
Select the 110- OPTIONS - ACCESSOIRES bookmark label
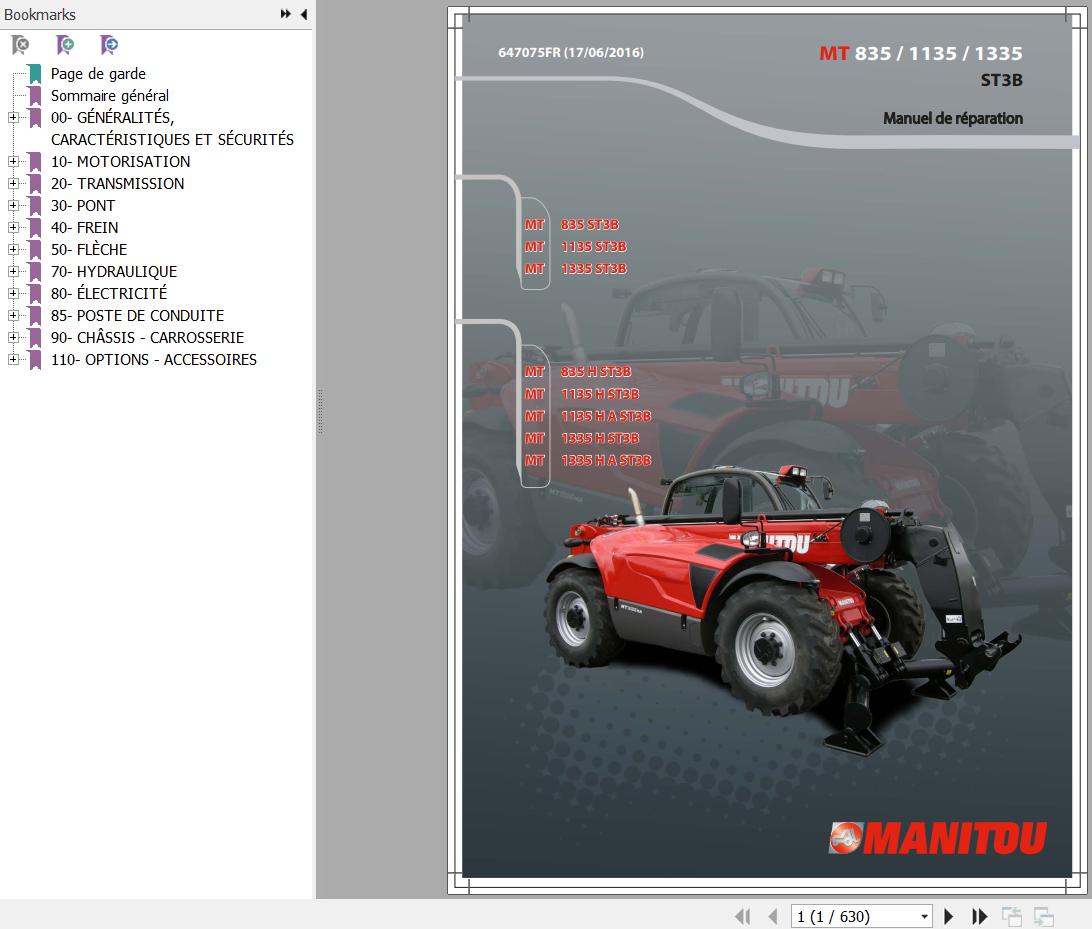click(x=154, y=359)
